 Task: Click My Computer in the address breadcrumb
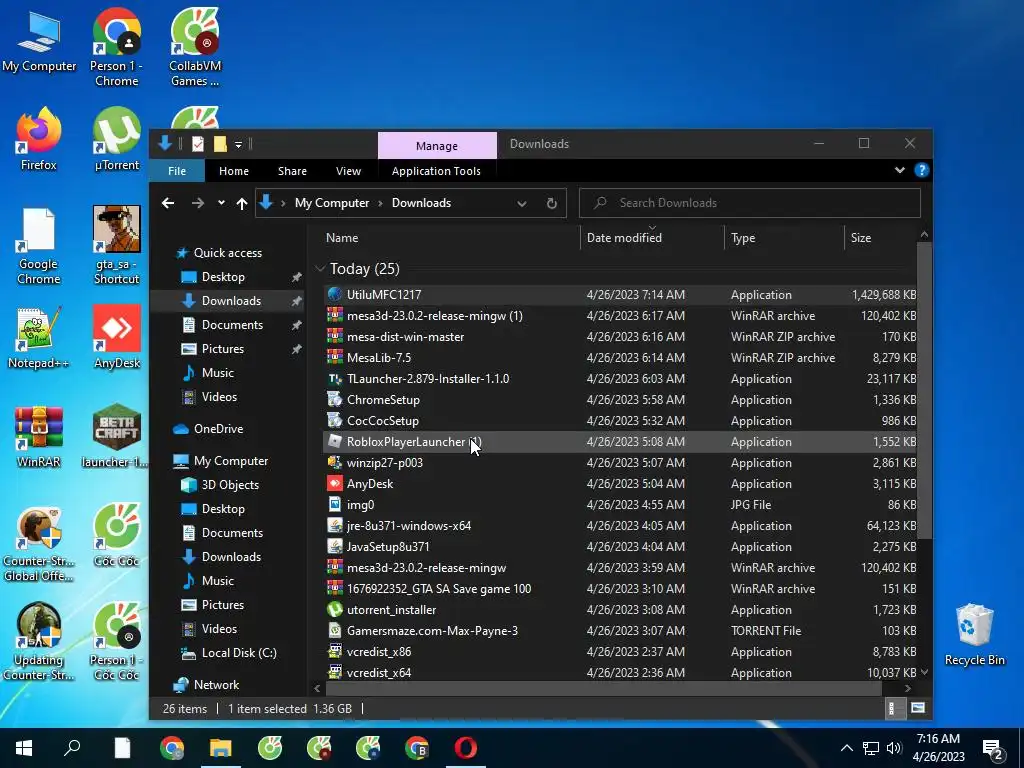tap(332, 203)
